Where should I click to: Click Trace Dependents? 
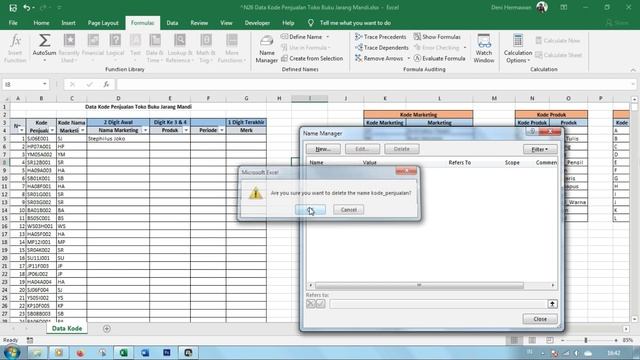(382, 47)
